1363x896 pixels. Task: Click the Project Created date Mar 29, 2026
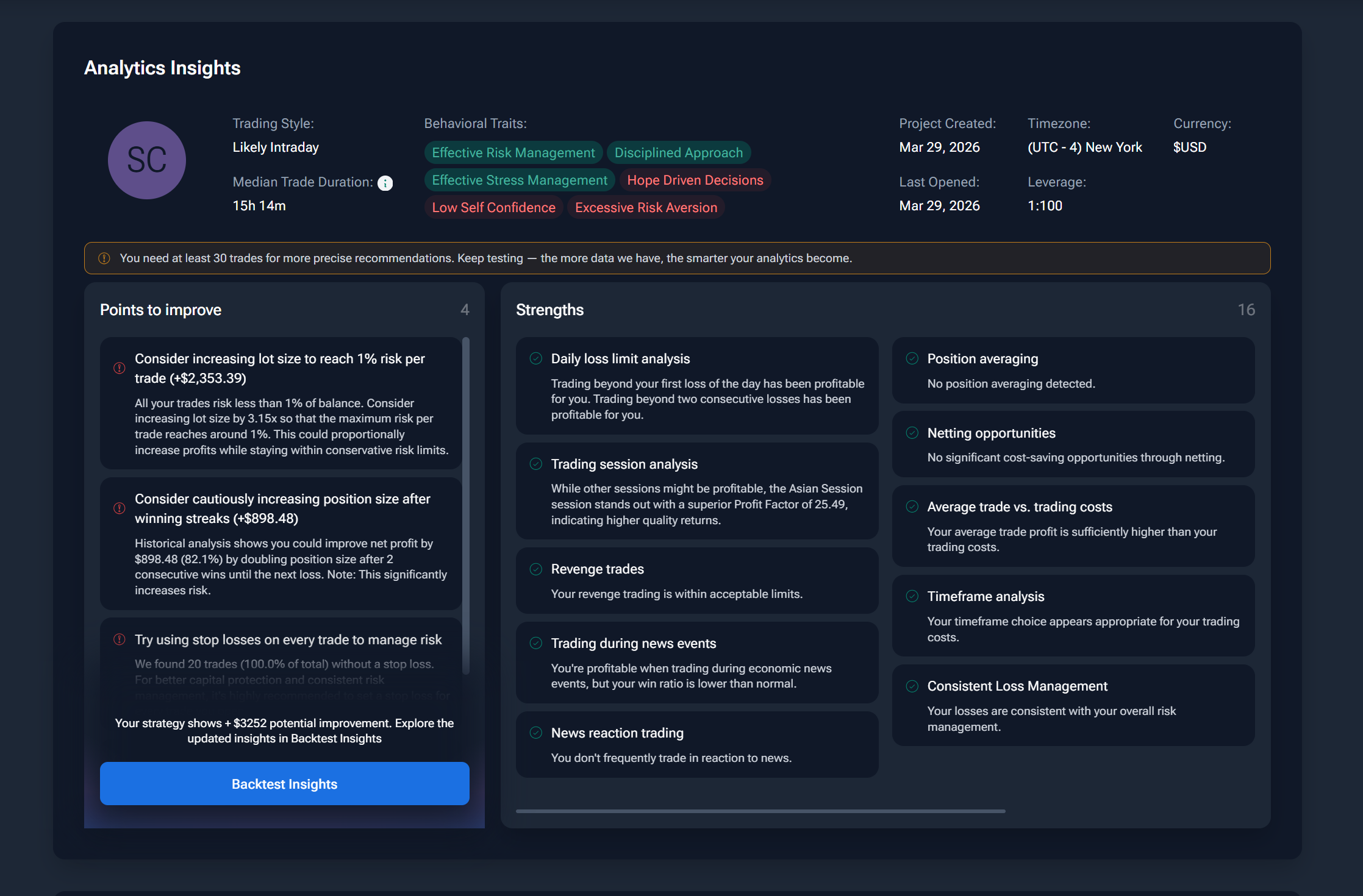(939, 148)
